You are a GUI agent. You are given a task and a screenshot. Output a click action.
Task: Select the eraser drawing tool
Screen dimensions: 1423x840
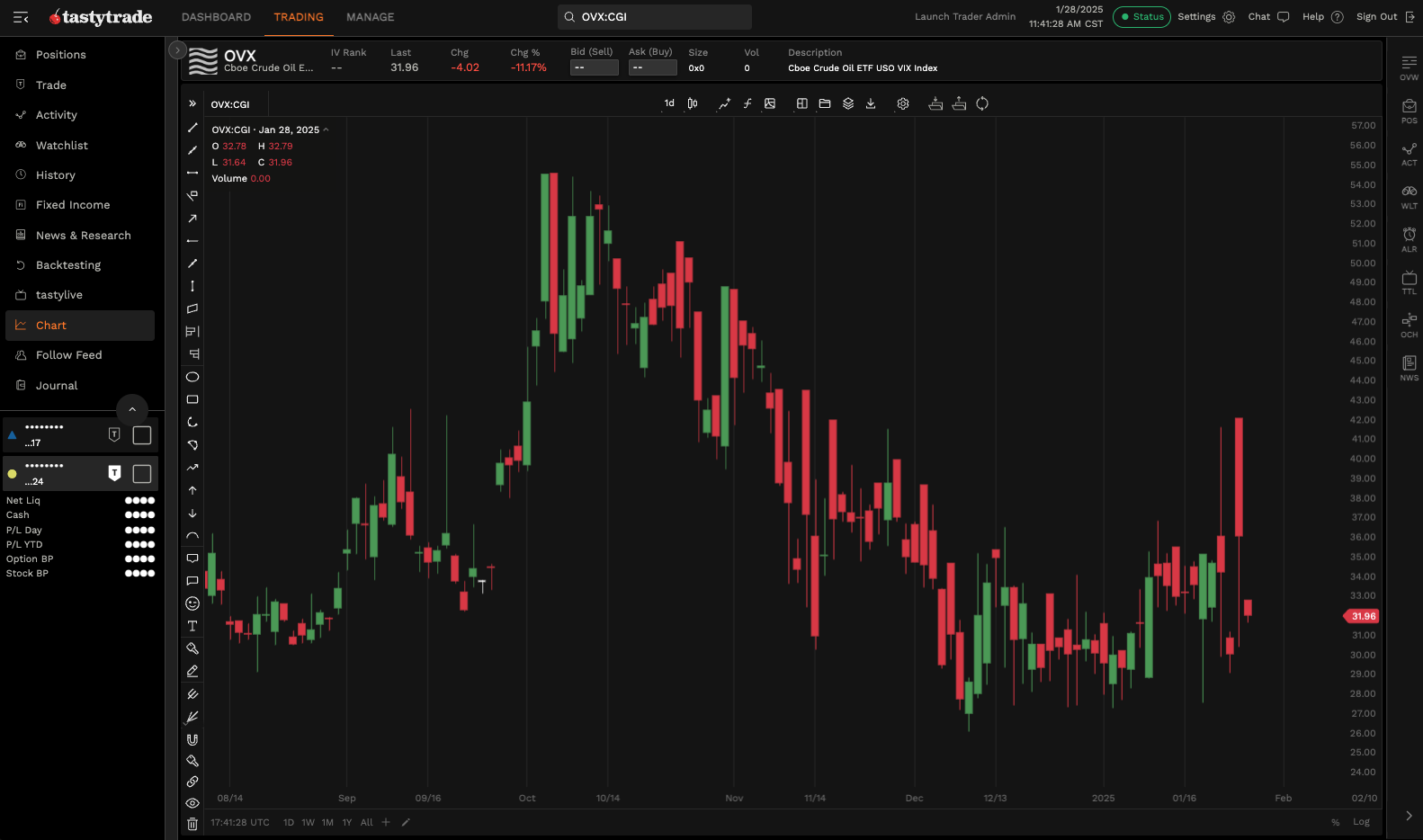[x=192, y=671]
